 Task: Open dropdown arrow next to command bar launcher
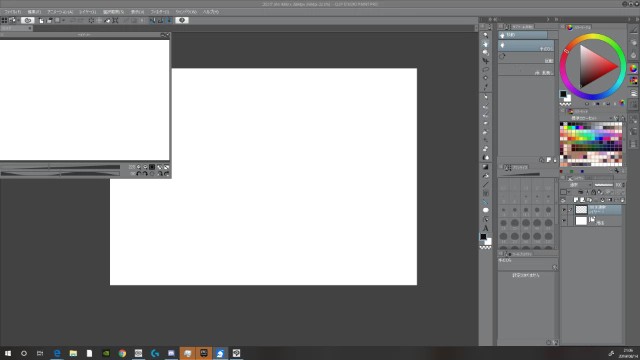click(x=18, y=20)
